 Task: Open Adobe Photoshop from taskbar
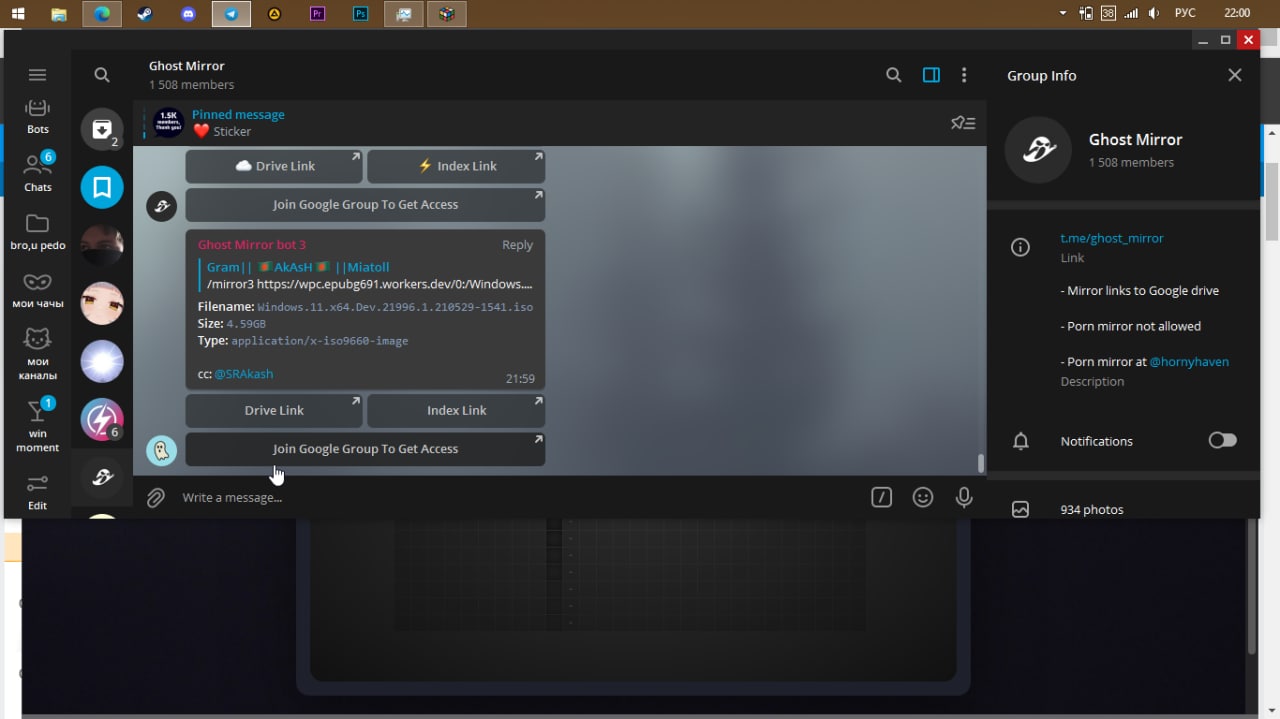pyautogui.click(x=361, y=14)
